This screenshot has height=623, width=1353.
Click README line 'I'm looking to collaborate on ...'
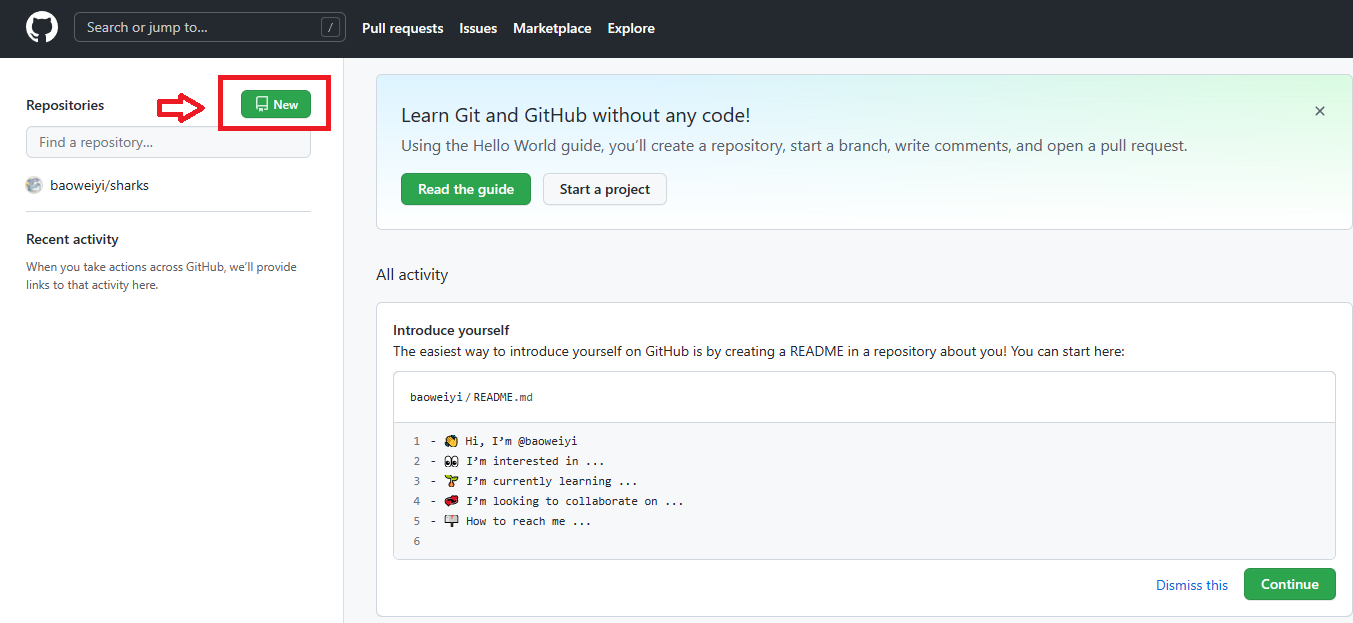pos(575,501)
